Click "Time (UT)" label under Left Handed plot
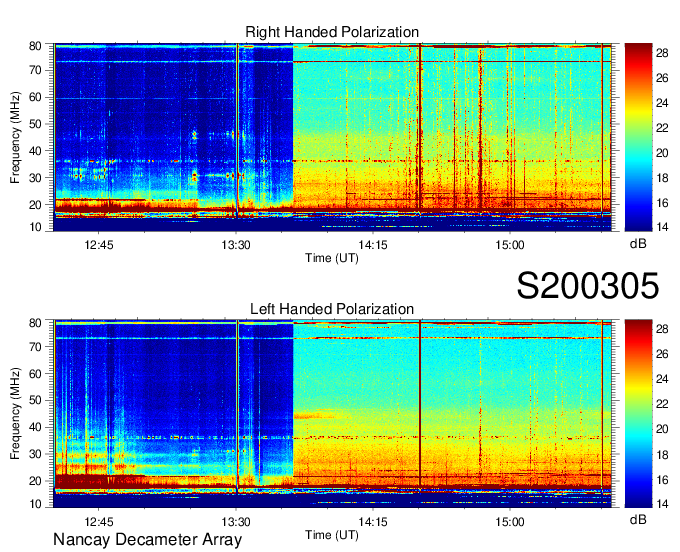This screenshot has height=552, width=680. (332, 535)
